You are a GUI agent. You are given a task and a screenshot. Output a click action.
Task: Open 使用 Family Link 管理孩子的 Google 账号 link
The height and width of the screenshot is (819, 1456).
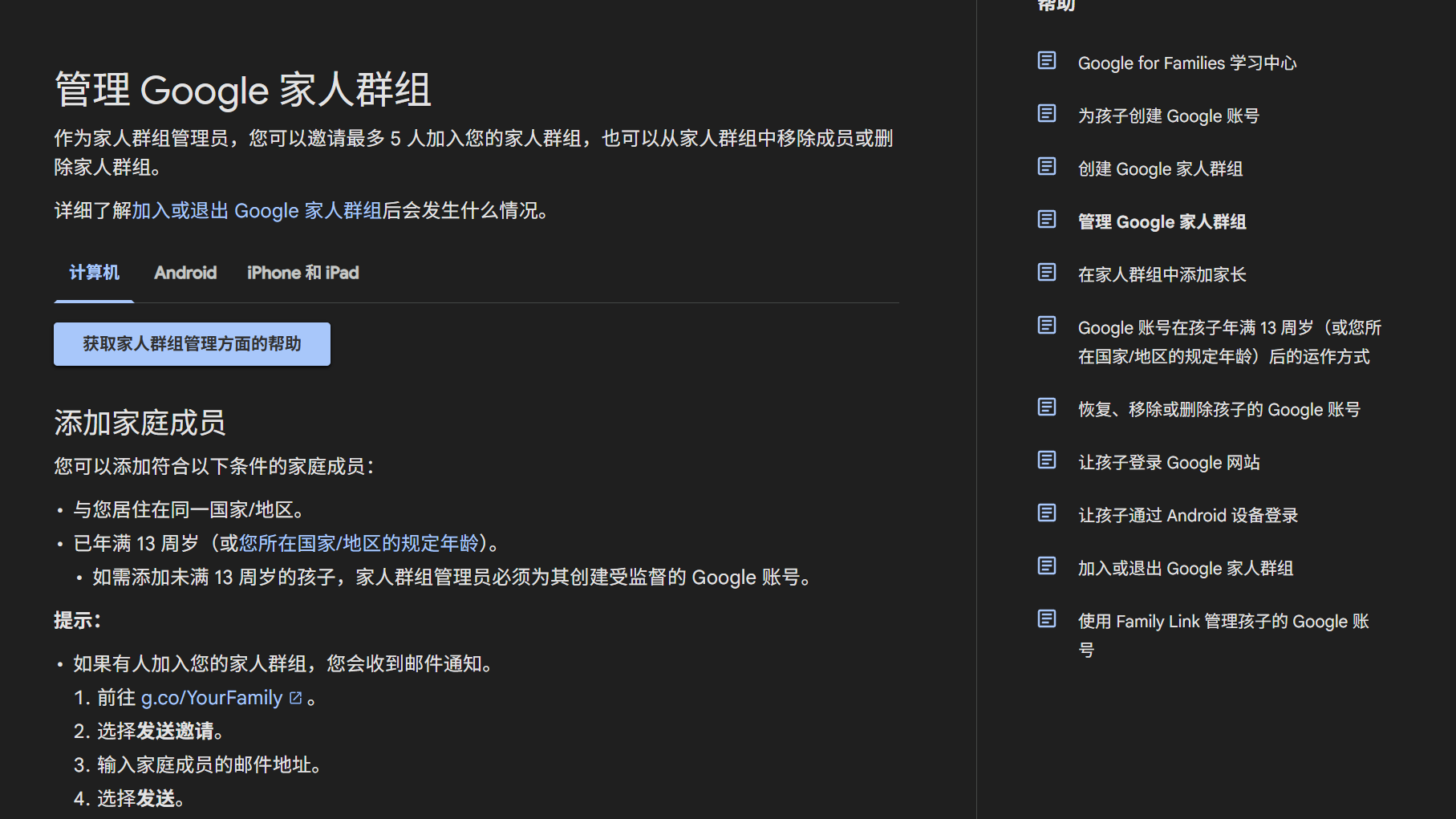(1223, 636)
